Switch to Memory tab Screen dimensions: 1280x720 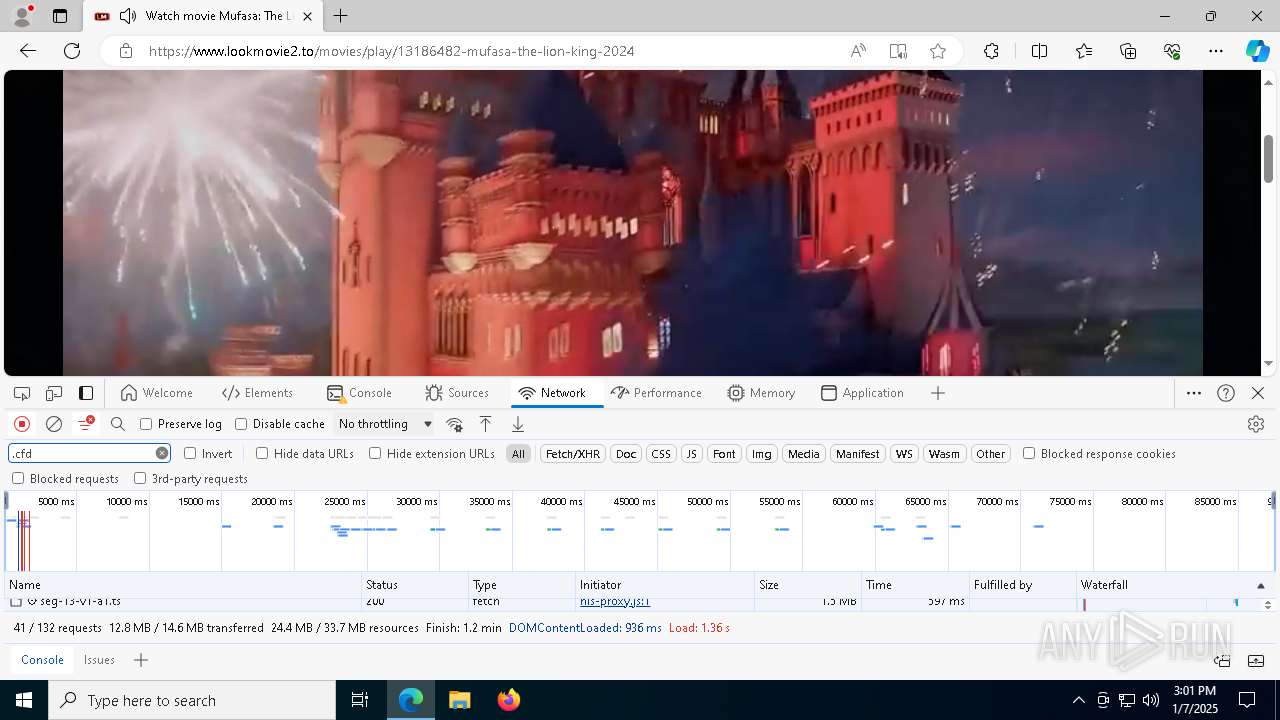tap(761, 393)
